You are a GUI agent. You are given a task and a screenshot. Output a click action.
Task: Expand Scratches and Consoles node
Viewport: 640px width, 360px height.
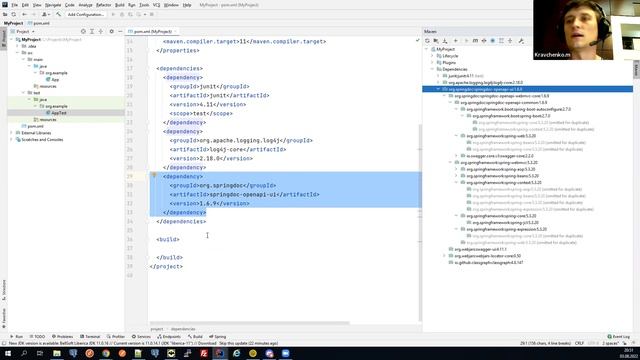pos(11,140)
